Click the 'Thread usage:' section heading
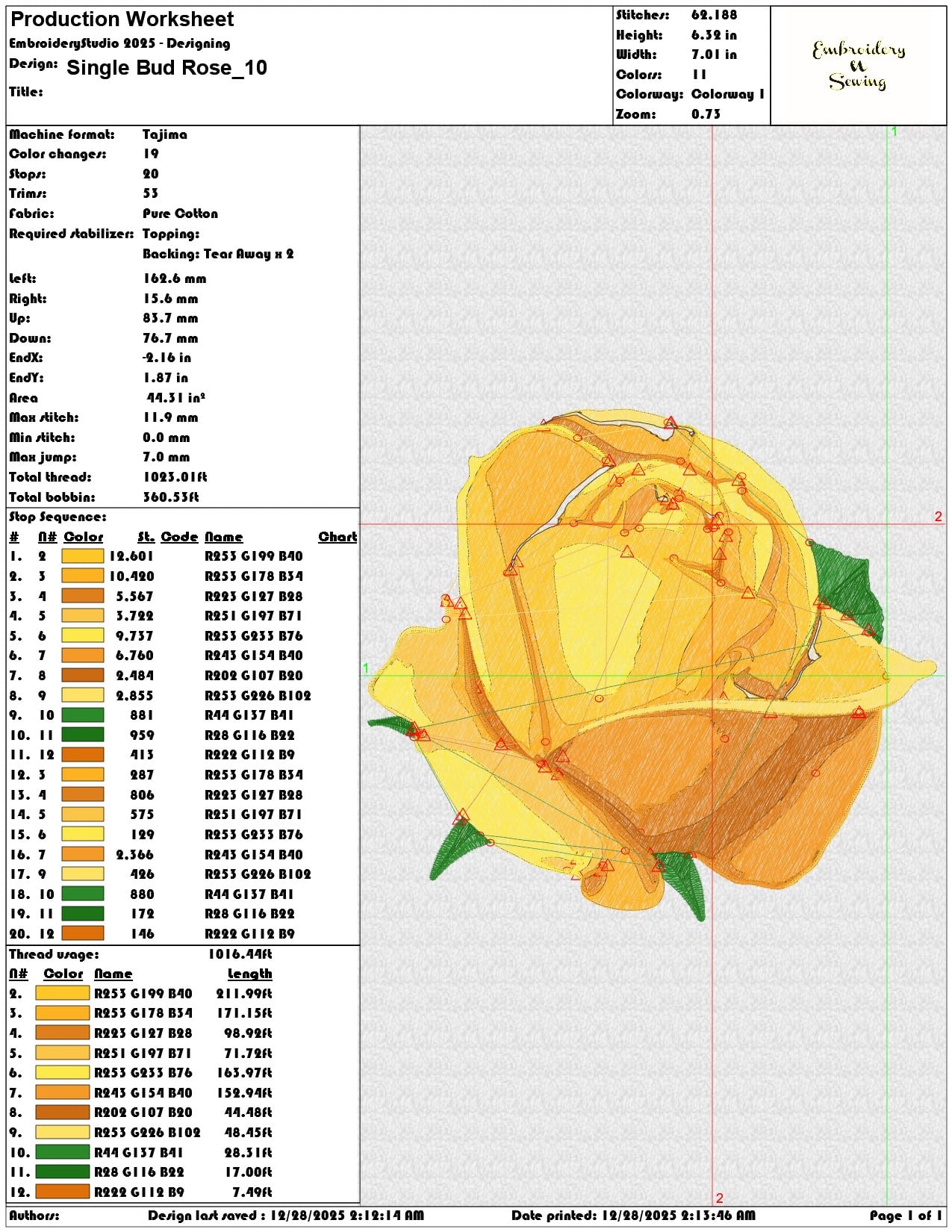Screen dimensions: 952x1232 pos(54,954)
